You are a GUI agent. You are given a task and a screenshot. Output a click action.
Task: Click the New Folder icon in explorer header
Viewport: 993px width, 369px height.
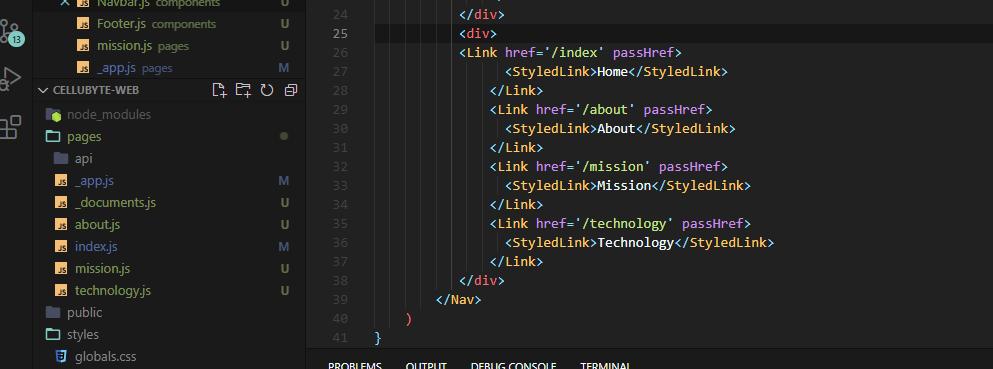243,90
